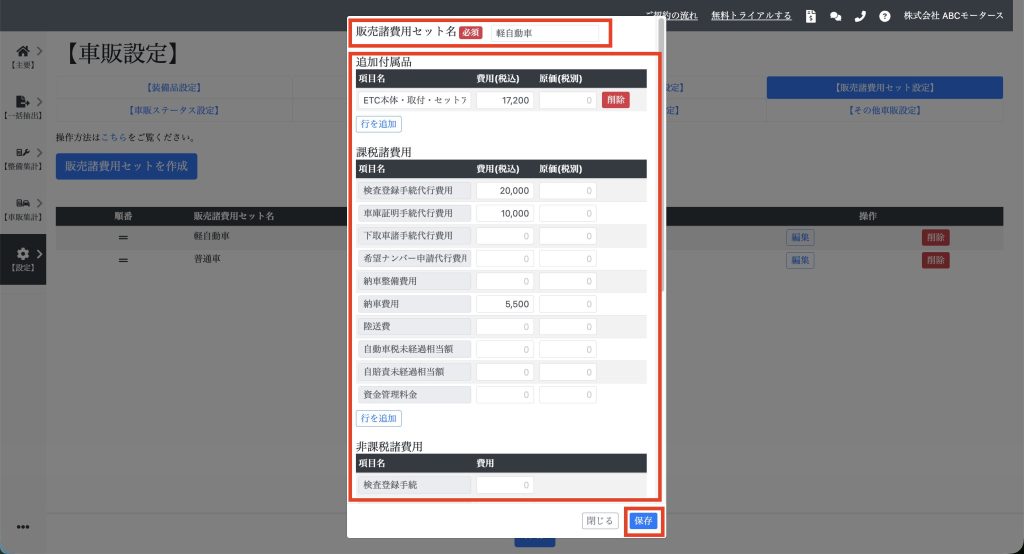1024x554 pixels.
Task: Expand the chevron beside 【一括抽出】
Action: [x=39, y=101]
